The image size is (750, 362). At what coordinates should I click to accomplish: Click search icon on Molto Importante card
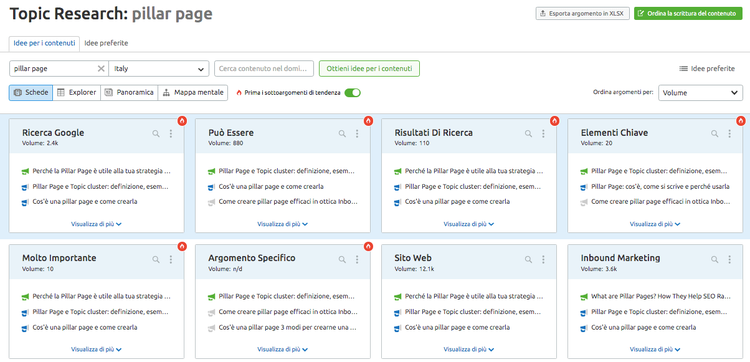[156, 259]
